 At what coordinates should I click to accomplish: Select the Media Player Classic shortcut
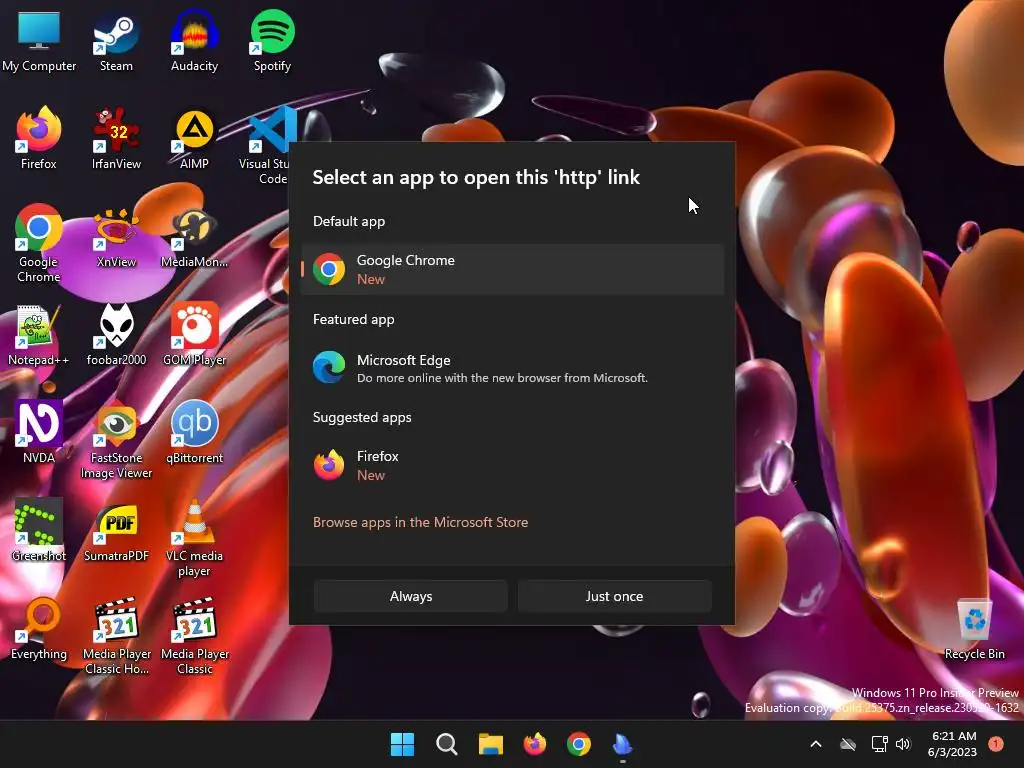(194, 636)
